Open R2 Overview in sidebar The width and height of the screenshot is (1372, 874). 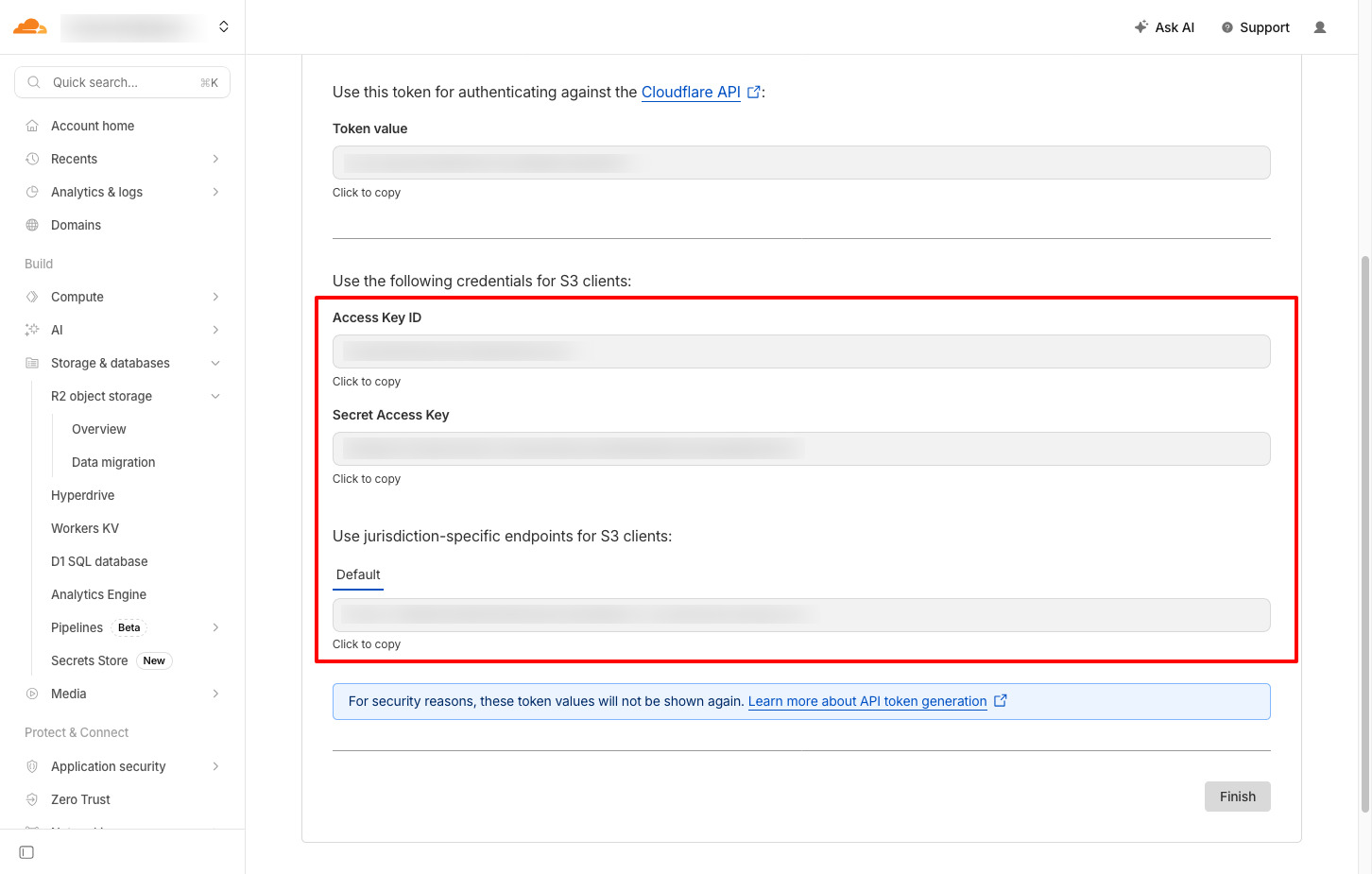[98, 429]
